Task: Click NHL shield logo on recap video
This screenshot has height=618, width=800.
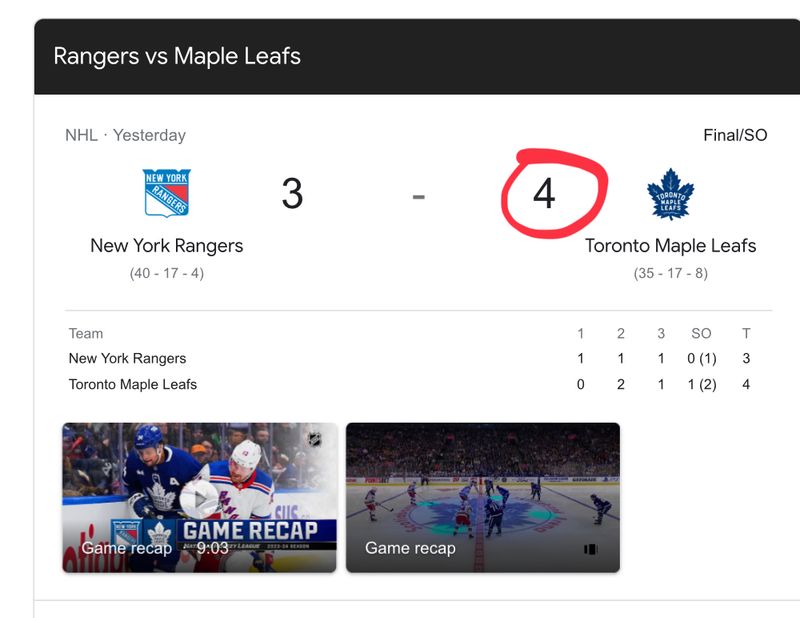Action: point(315,439)
